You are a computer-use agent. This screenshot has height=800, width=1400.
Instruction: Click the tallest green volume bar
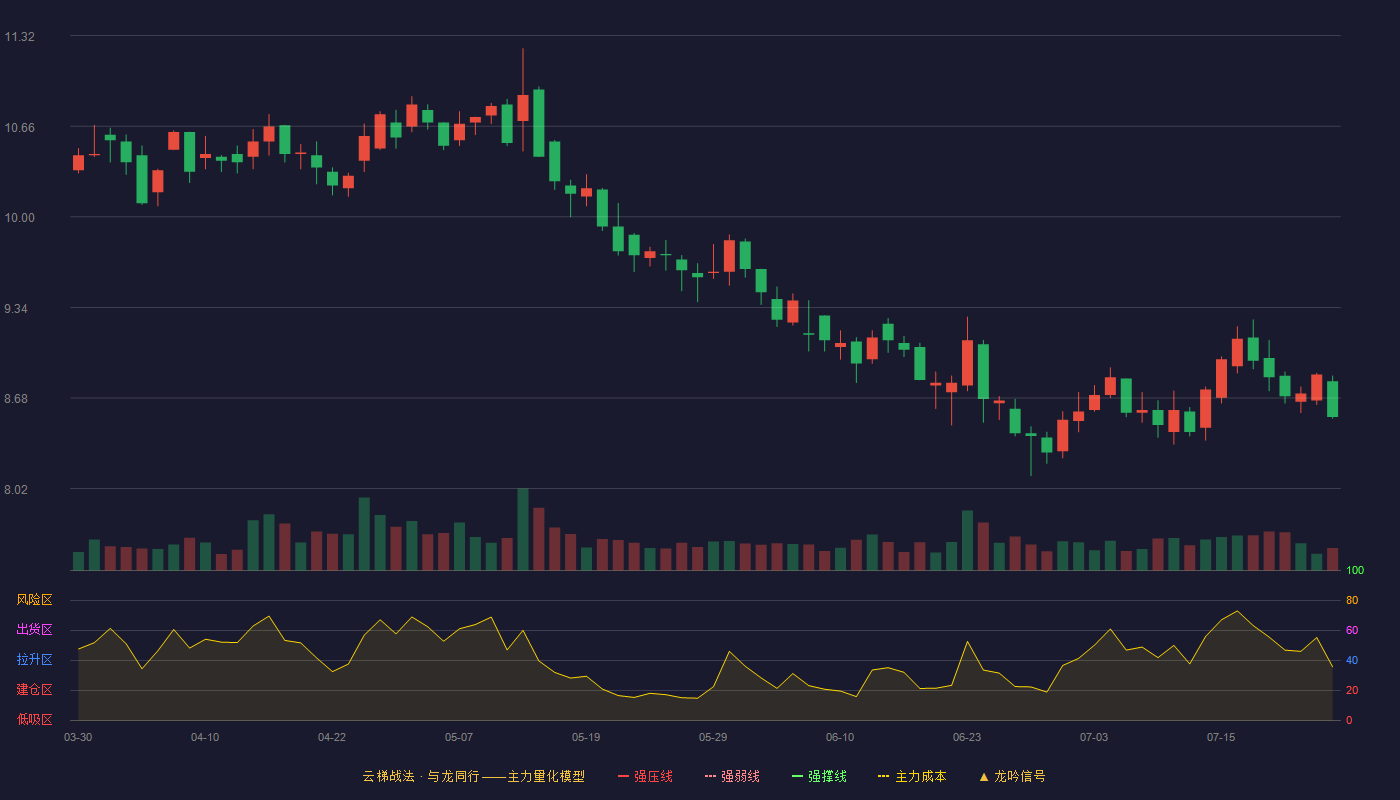tap(523, 529)
